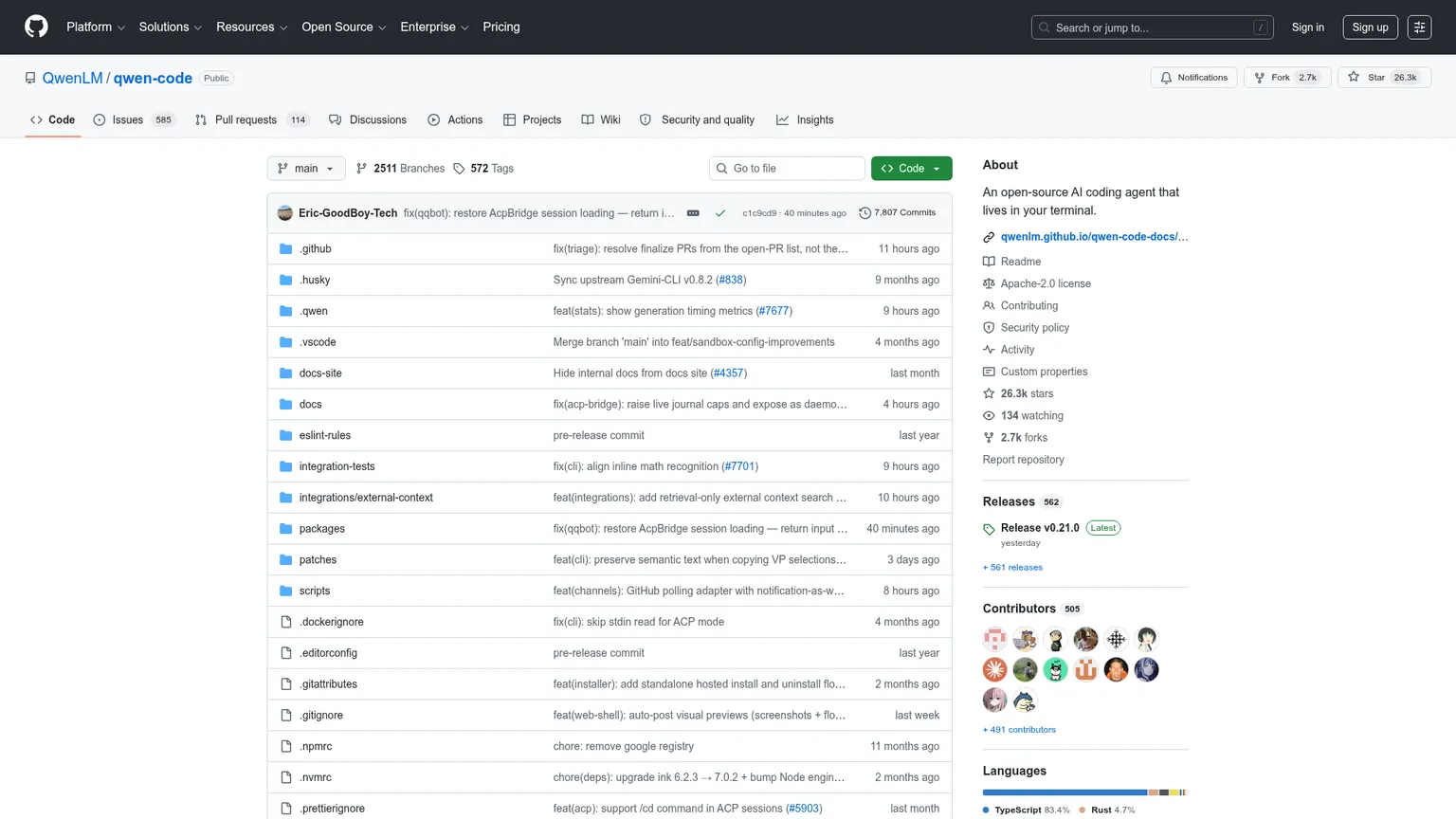View the green commit status checkmark
The width and height of the screenshot is (1456, 819).
click(x=720, y=213)
